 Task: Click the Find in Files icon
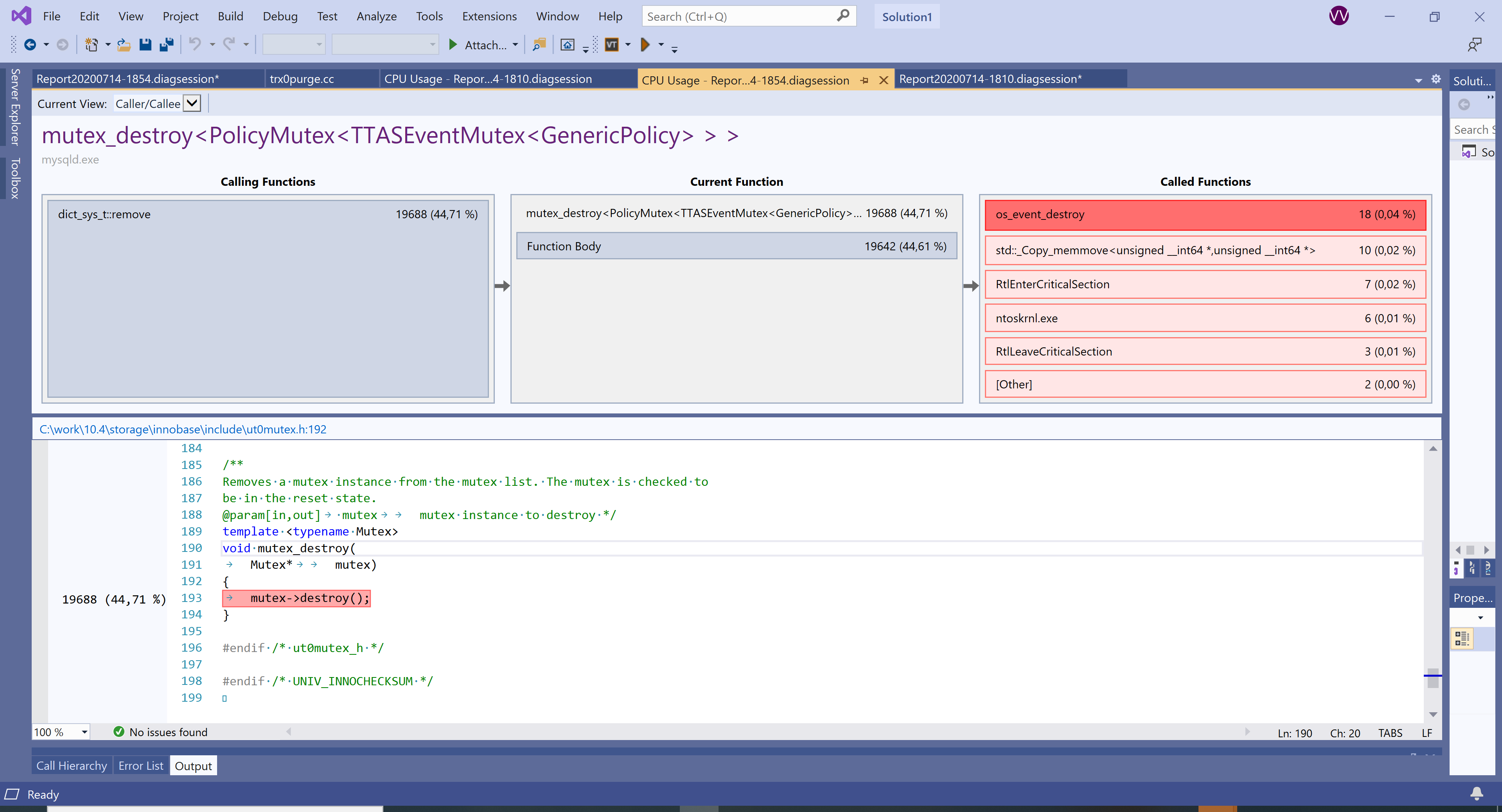coord(539,44)
